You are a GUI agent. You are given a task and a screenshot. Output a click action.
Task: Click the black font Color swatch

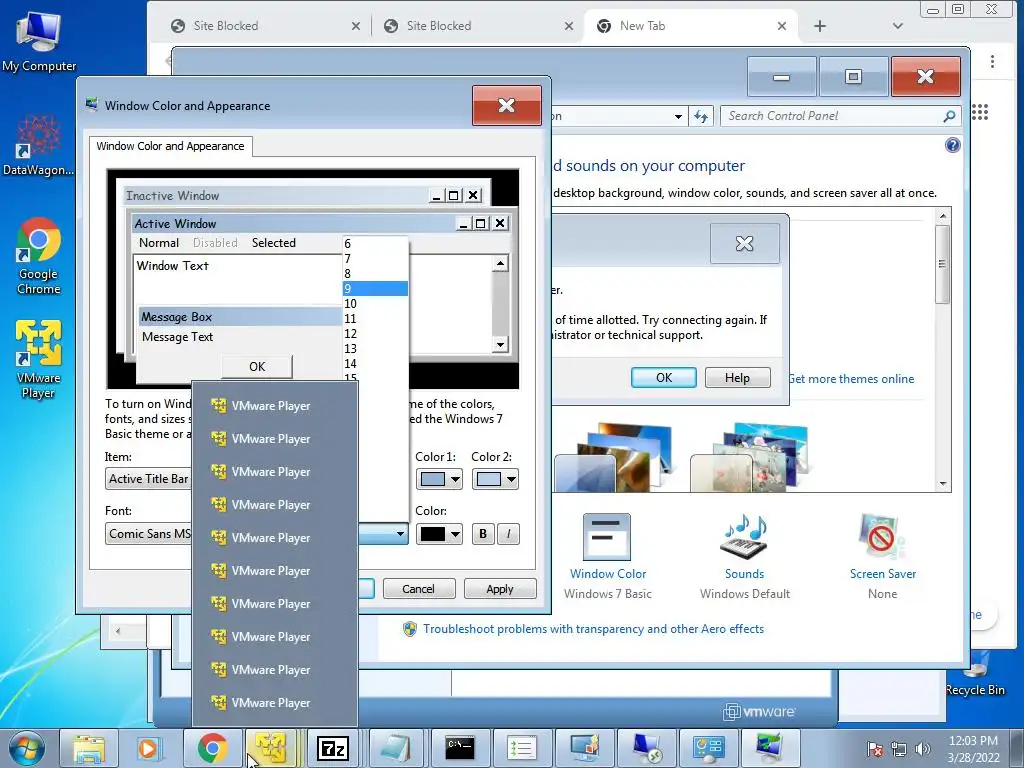coord(432,534)
